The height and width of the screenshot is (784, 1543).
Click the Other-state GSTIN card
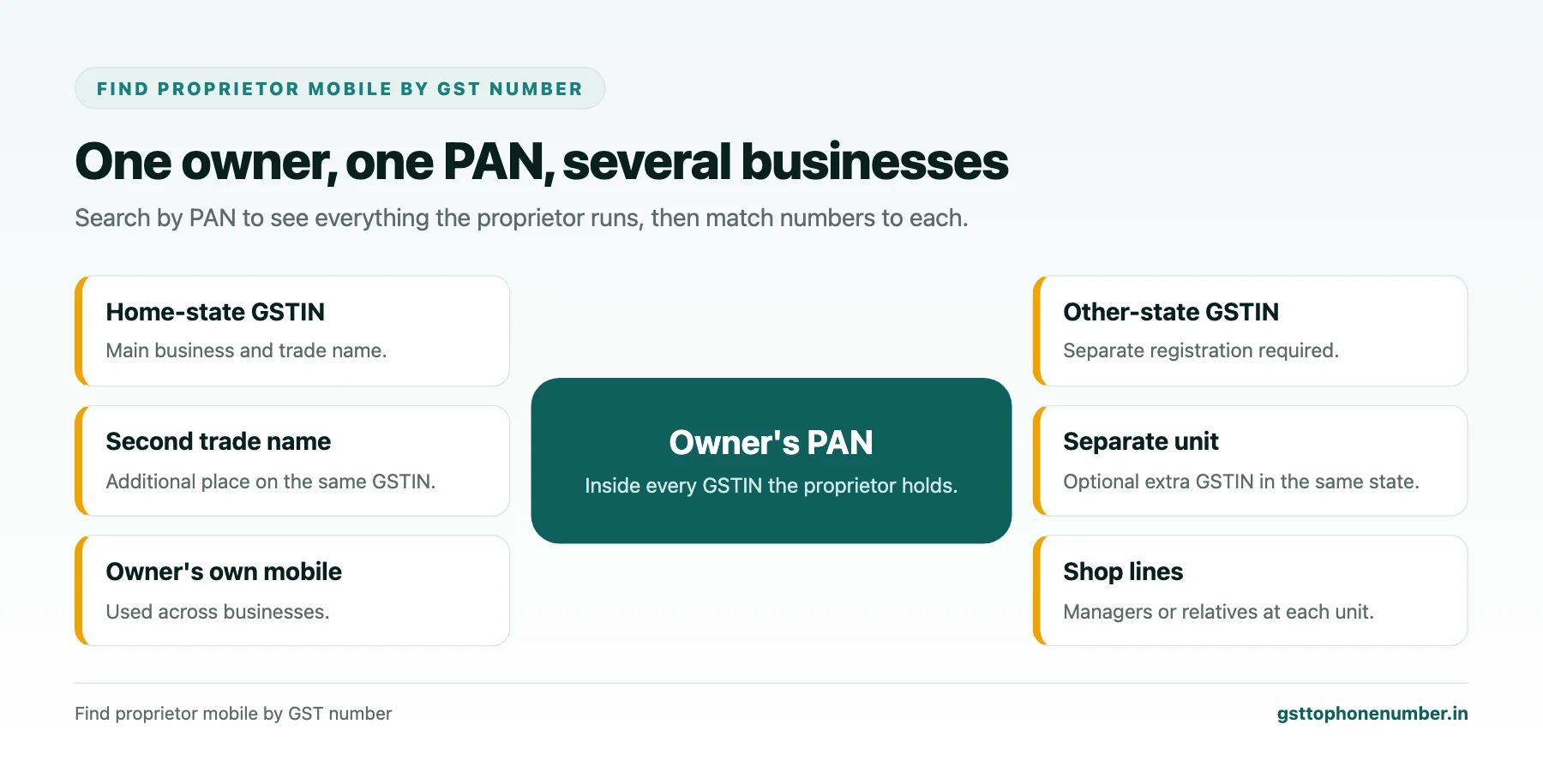1250,331
